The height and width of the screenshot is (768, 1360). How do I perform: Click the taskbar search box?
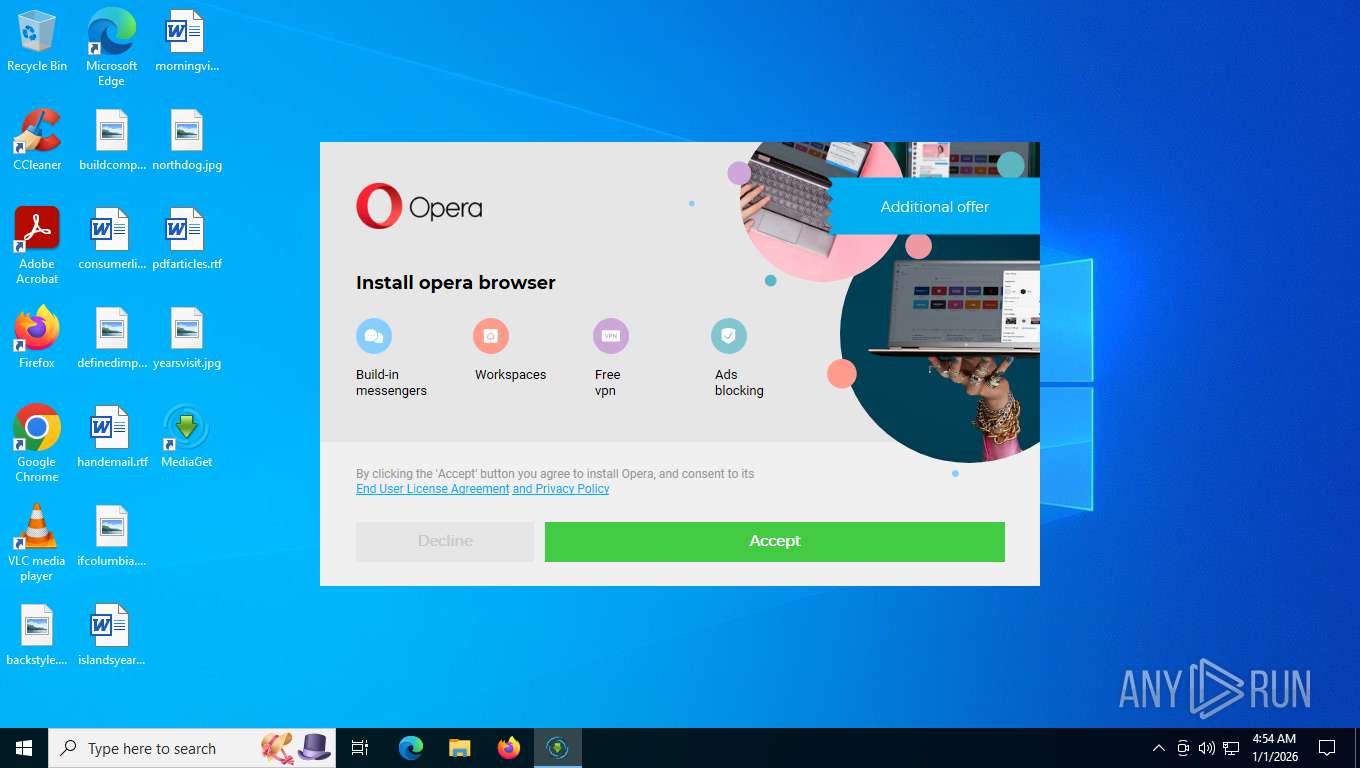(x=192, y=748)
